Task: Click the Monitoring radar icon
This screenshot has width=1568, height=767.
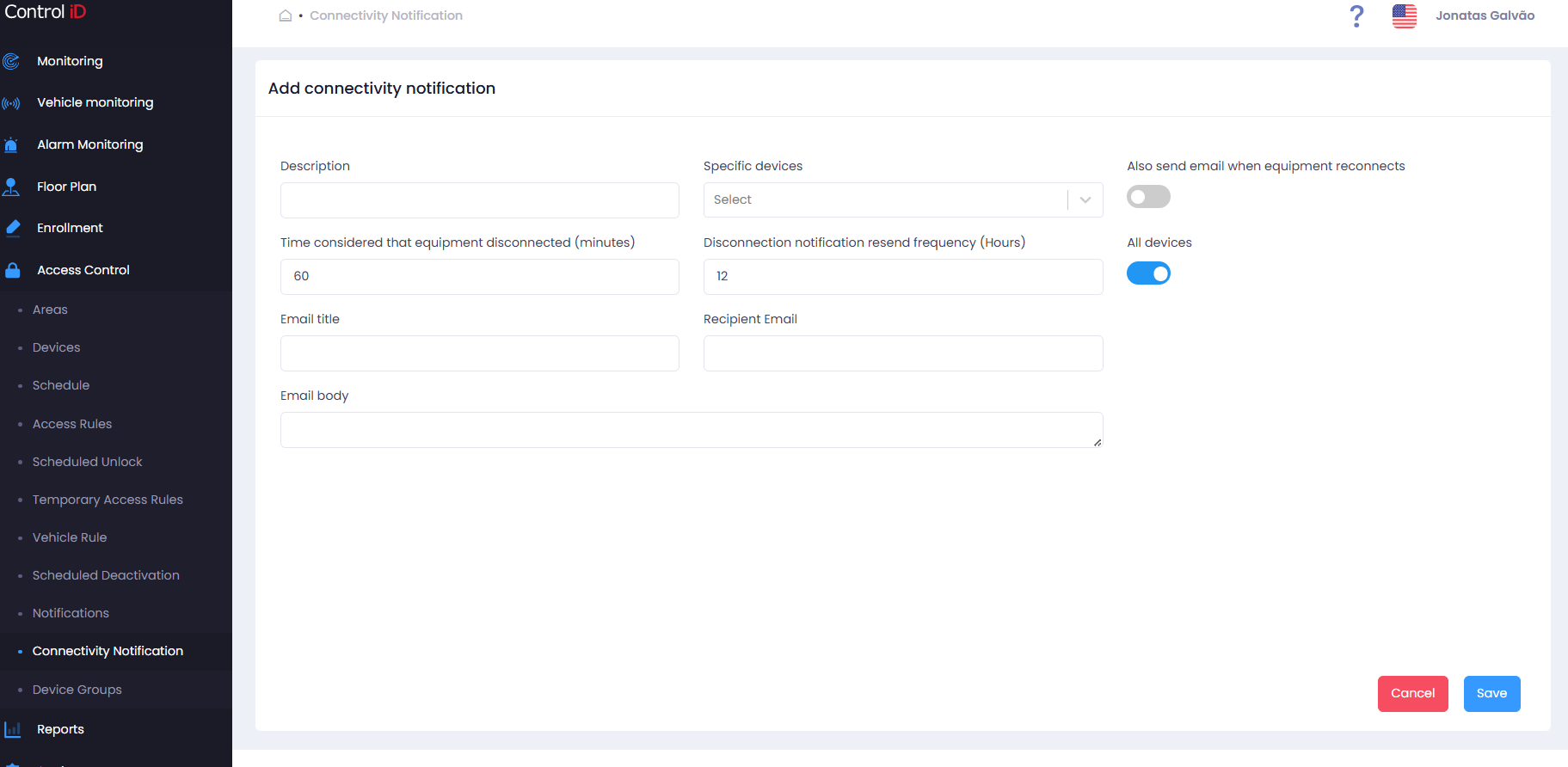Action: coord(11,61)
